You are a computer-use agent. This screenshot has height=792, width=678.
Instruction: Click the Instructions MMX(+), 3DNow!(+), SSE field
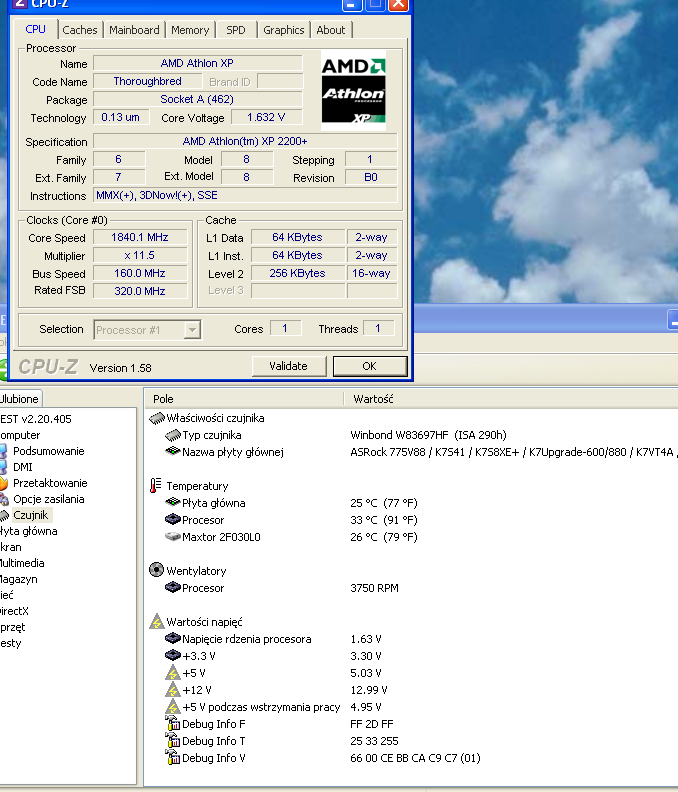click(245, 195)
